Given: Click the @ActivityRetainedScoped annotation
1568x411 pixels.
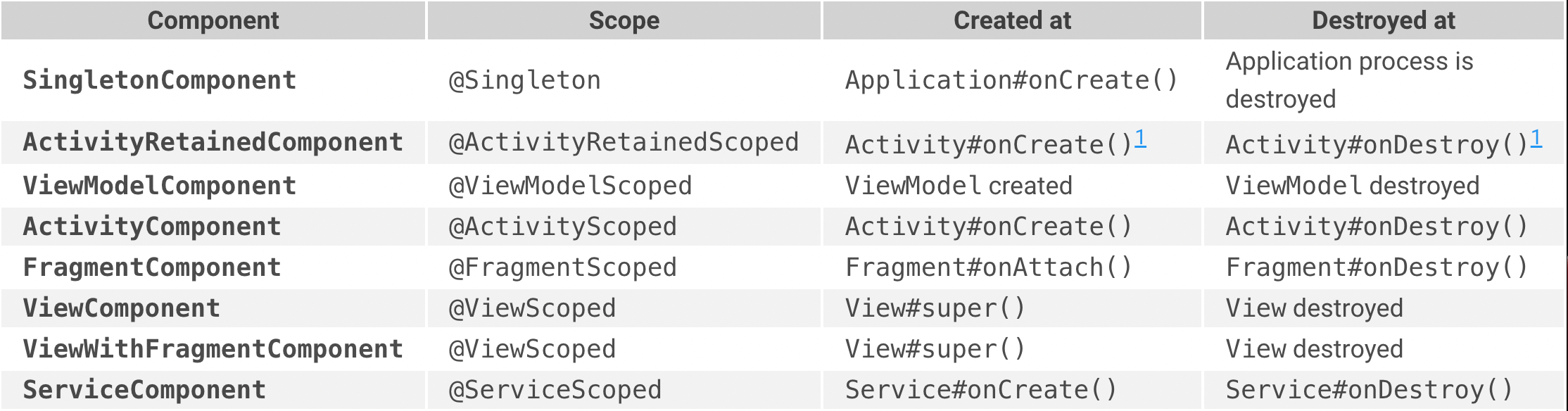Looking at the screenshot, I should tap(624, 142).
